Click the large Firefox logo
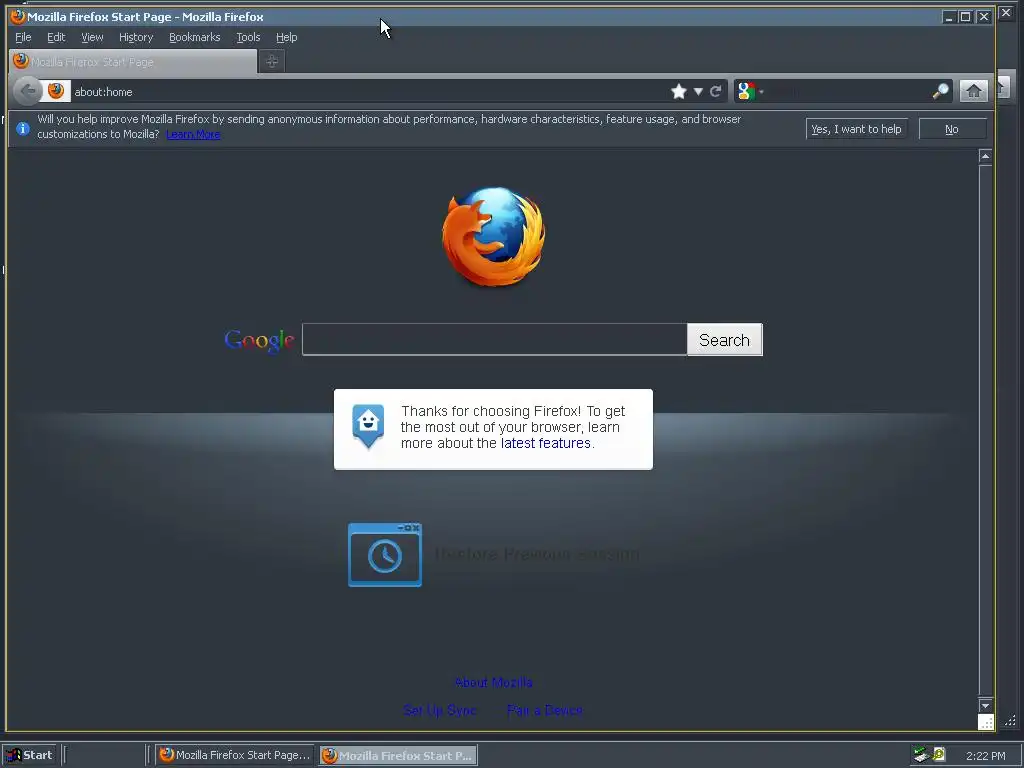 (x=494, y=236)
